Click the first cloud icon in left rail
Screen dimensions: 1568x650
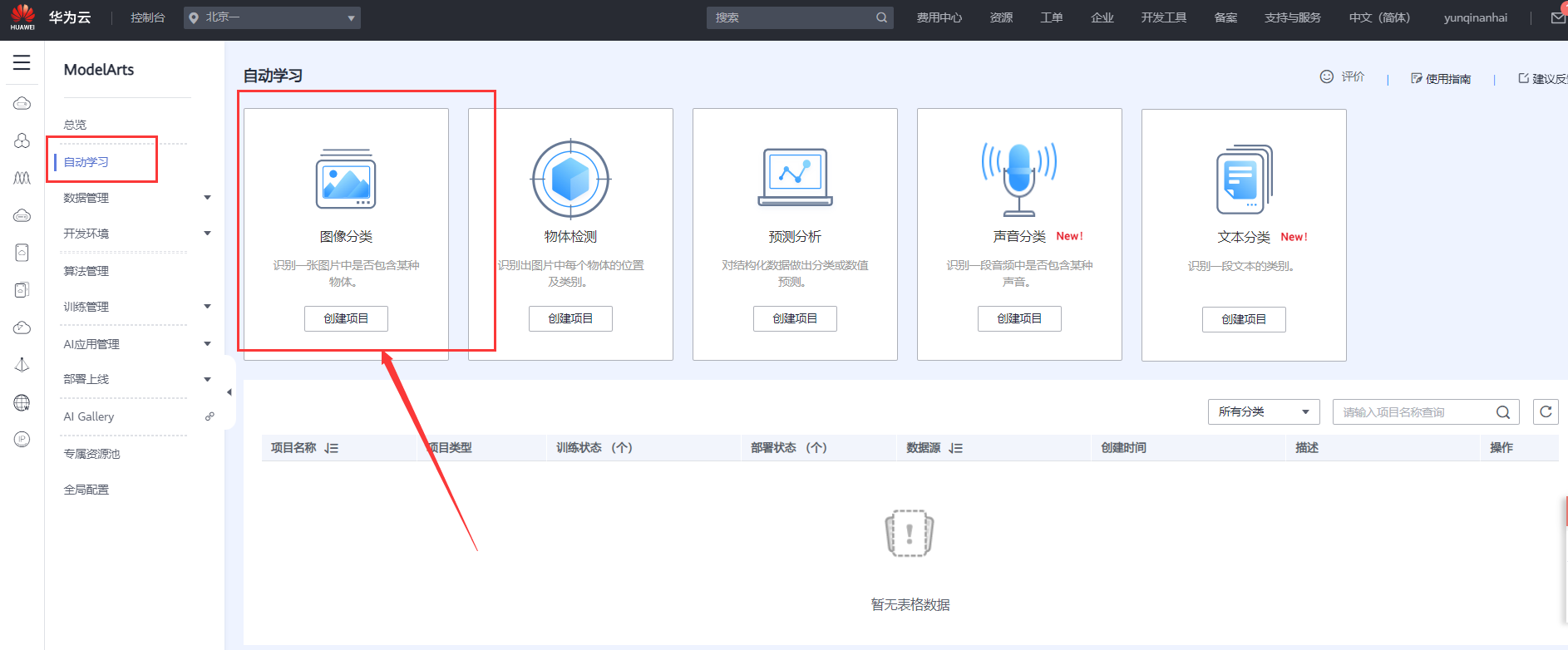(x=22, y=103)
